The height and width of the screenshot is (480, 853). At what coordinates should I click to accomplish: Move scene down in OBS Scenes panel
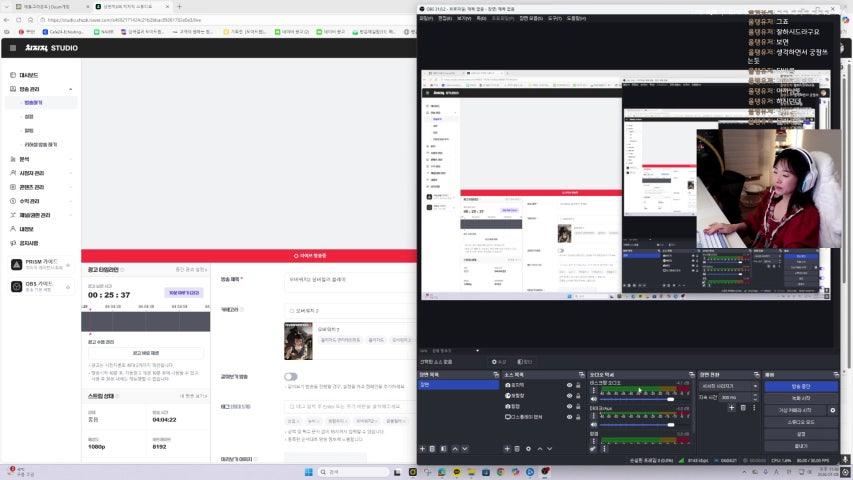click(465, 449)
